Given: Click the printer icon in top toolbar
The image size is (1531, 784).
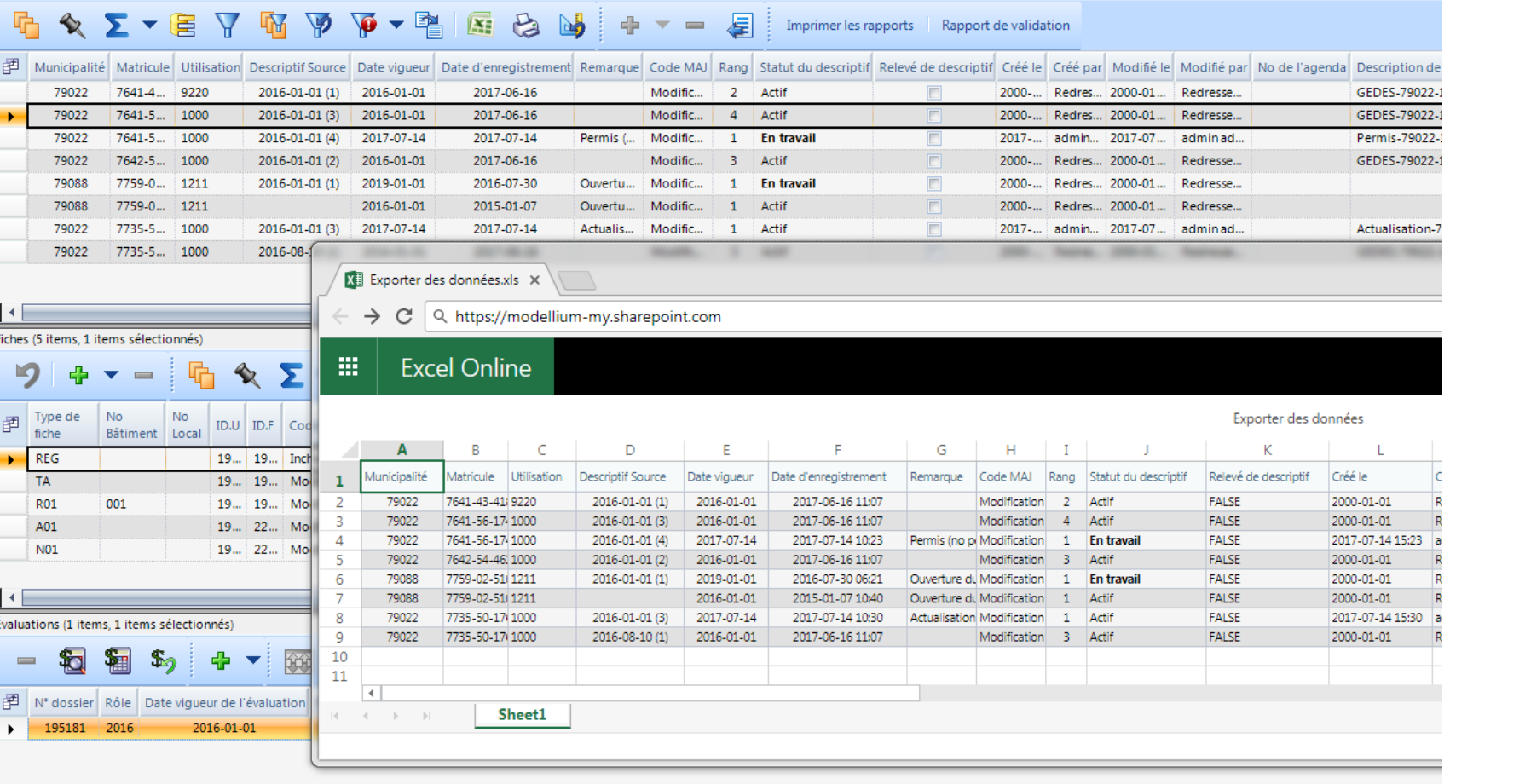Looking at the screenshot, I should coord(526,26).
